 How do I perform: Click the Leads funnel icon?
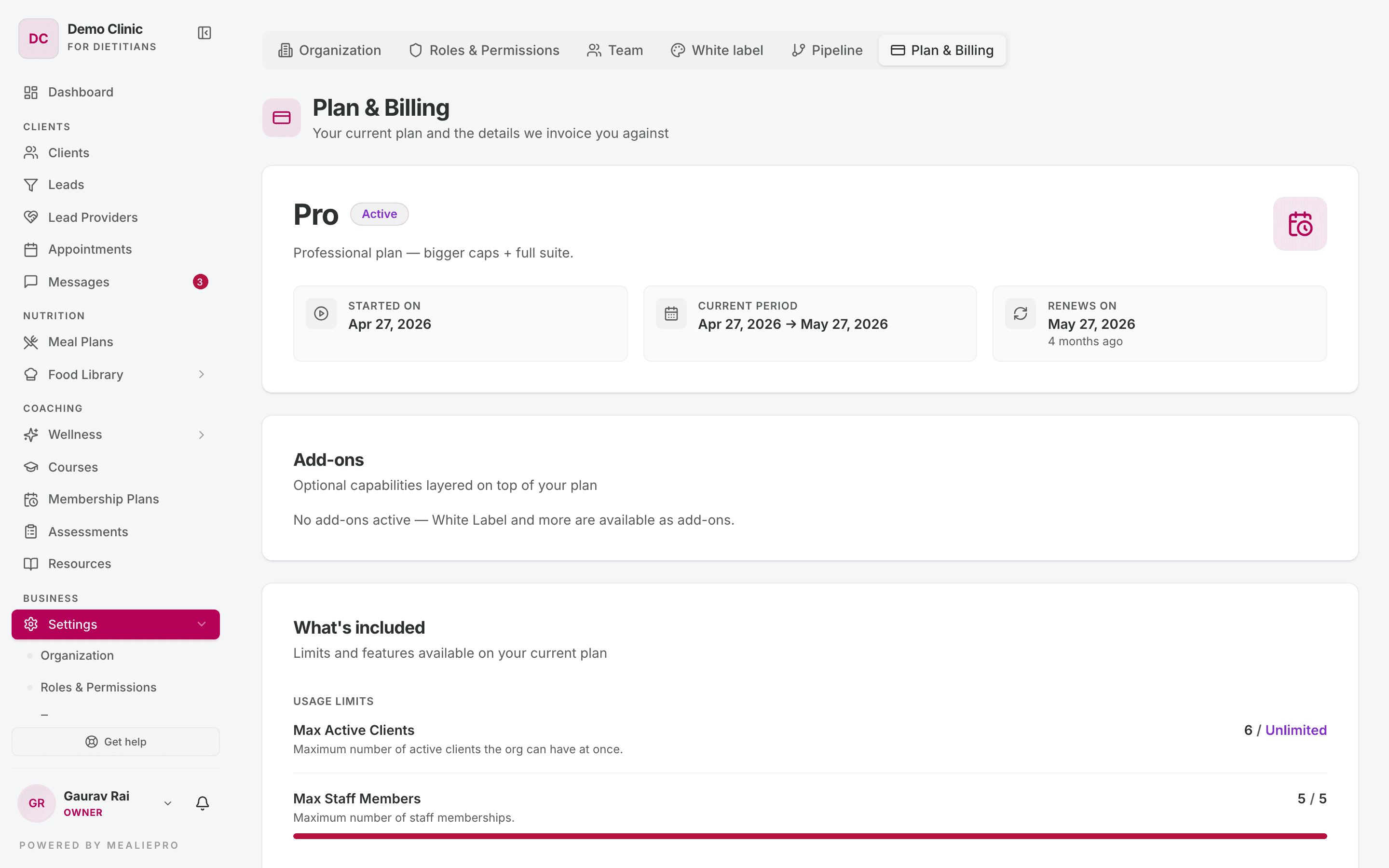tap(31, 185)
